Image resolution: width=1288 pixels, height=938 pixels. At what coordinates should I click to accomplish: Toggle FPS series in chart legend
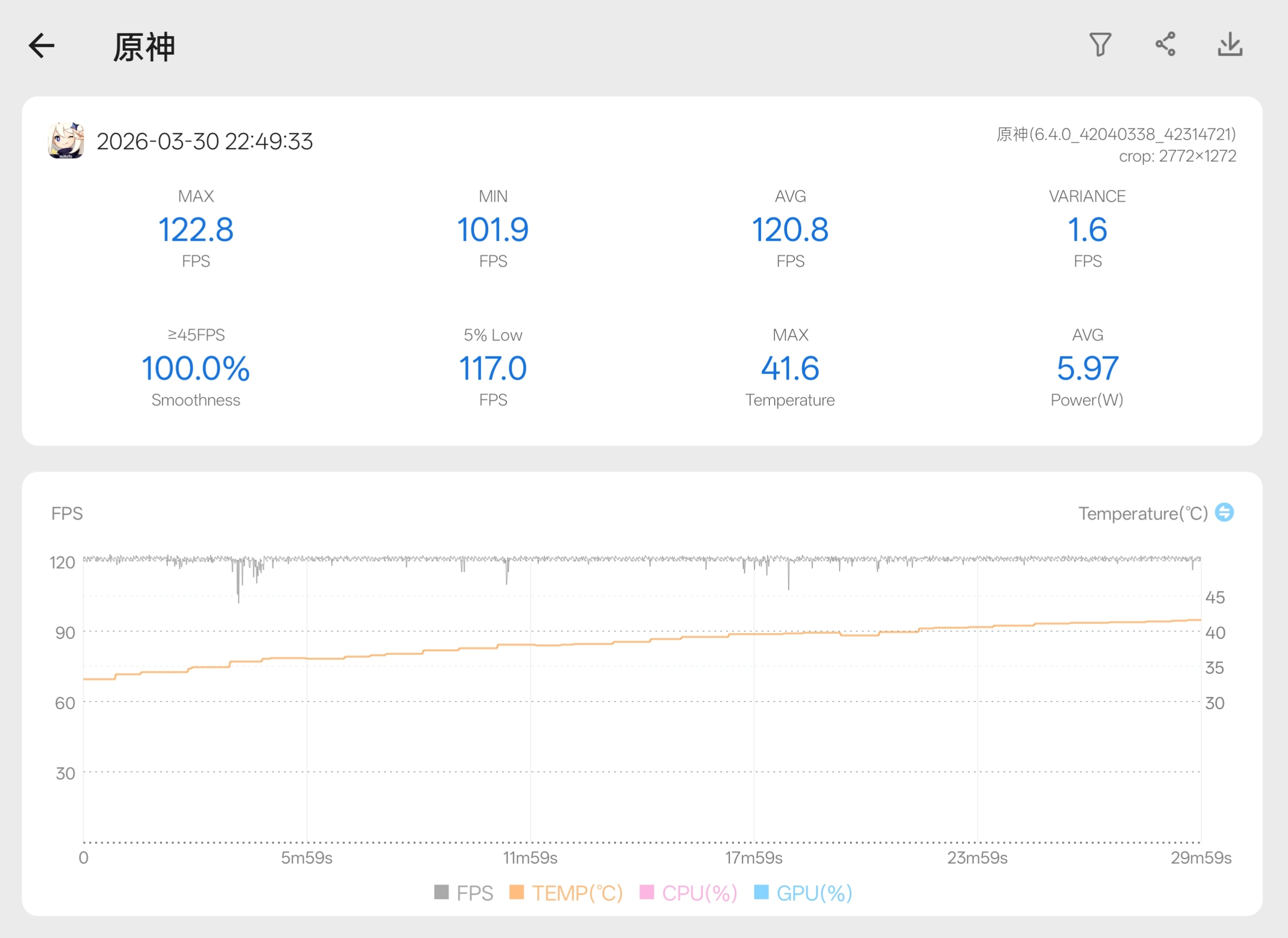pyautogui.click(x=475, y=893)
